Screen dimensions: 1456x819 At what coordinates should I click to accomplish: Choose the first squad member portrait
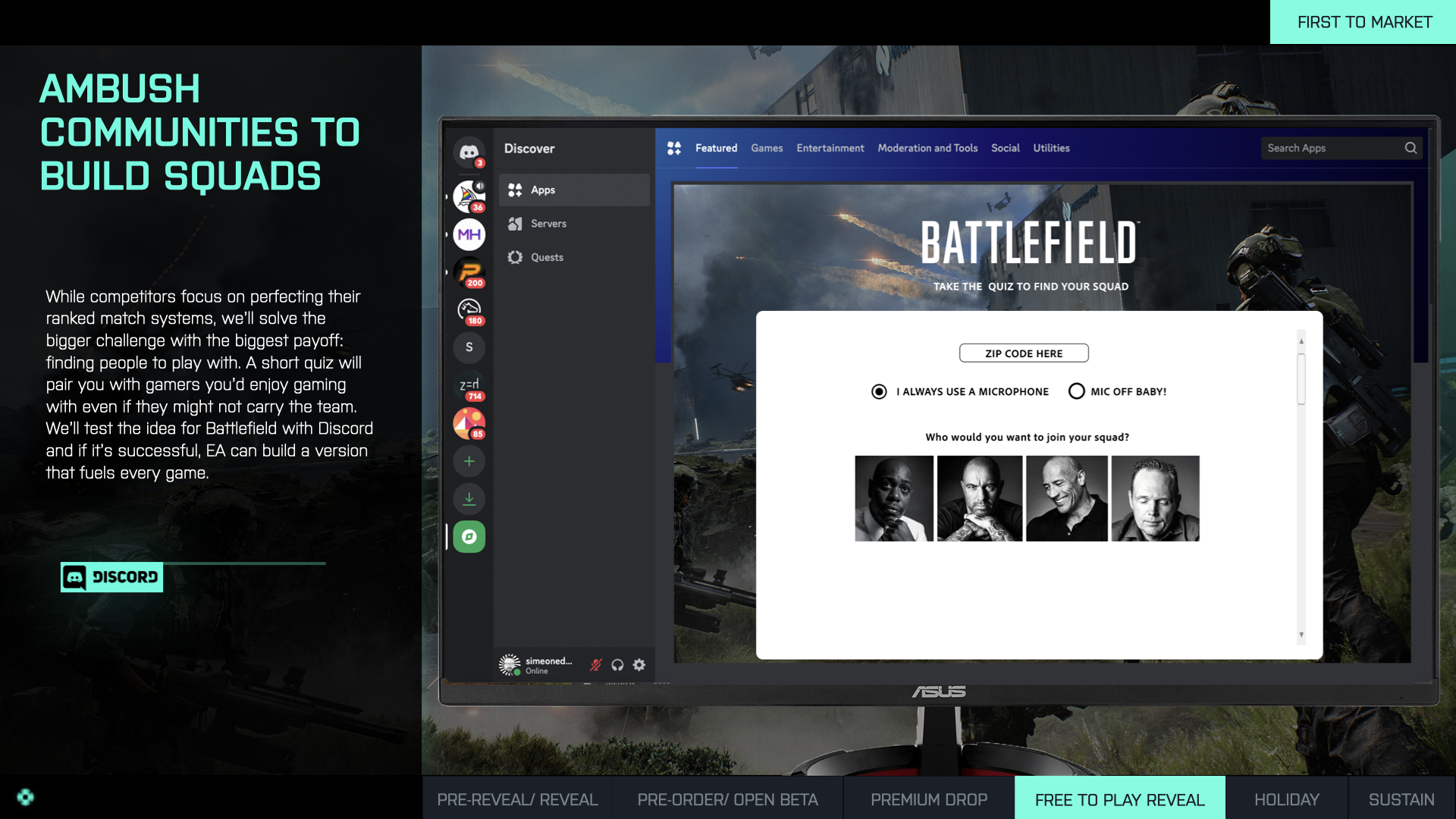(x=894, y=498)
